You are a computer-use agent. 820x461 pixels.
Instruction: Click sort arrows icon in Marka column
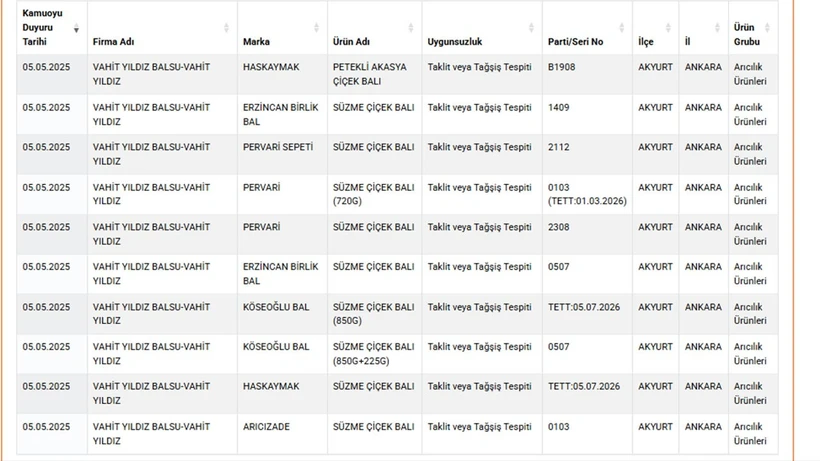point(317,28)
